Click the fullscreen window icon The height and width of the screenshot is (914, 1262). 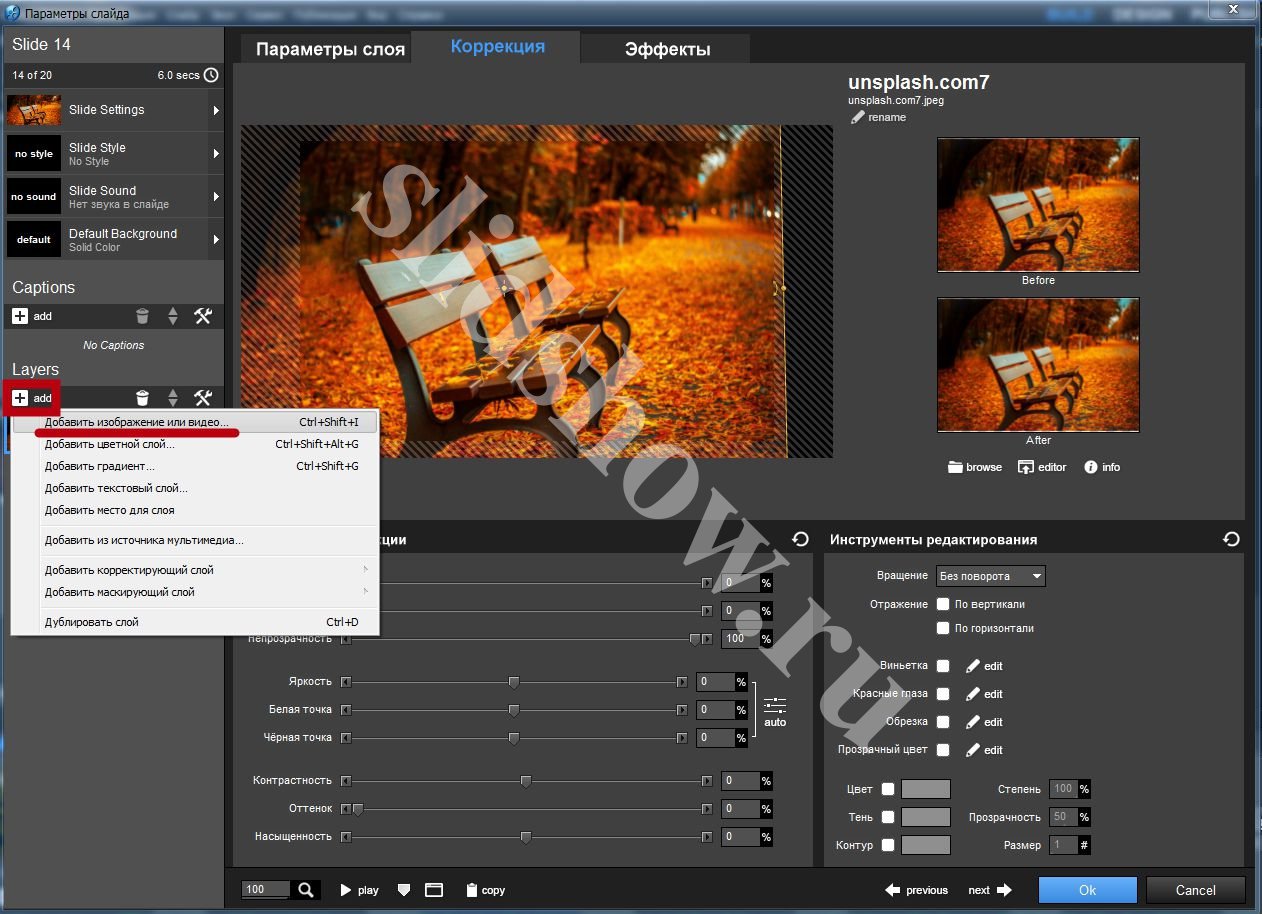click(x=433, y=890)
